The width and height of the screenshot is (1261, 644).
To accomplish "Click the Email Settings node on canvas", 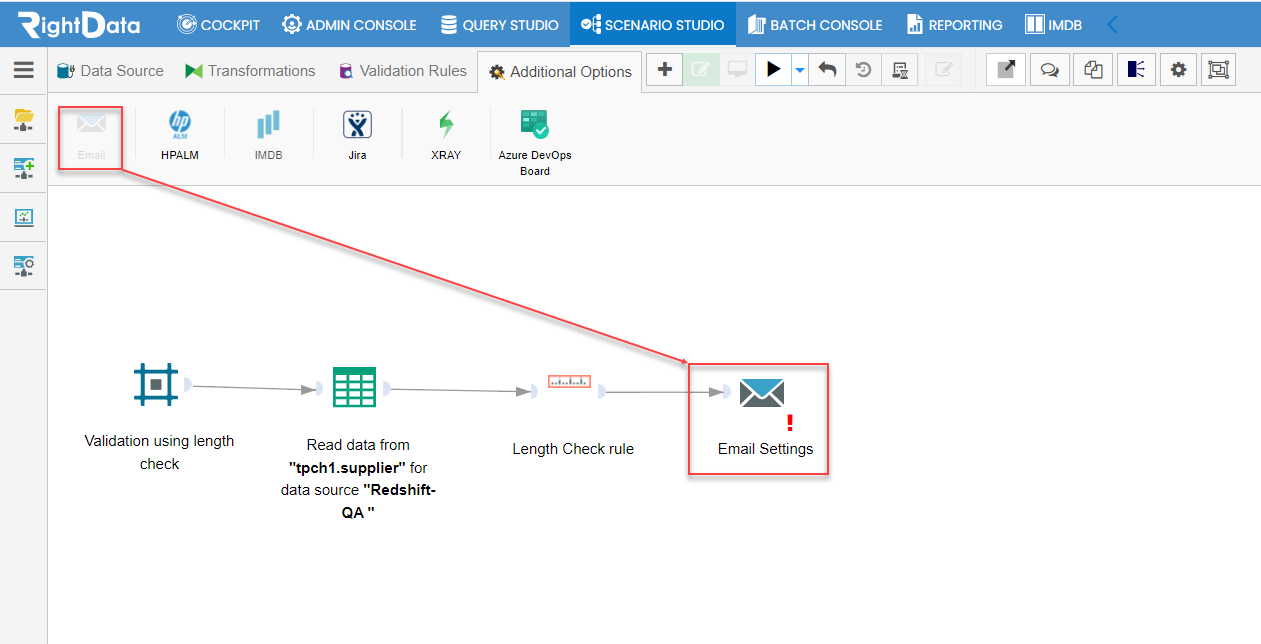I will pos(762,394).
